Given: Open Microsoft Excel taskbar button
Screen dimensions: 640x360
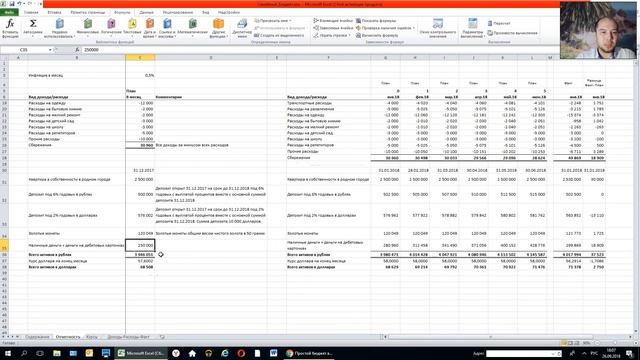Looking at the screenshot, I should tap(141, 353).
